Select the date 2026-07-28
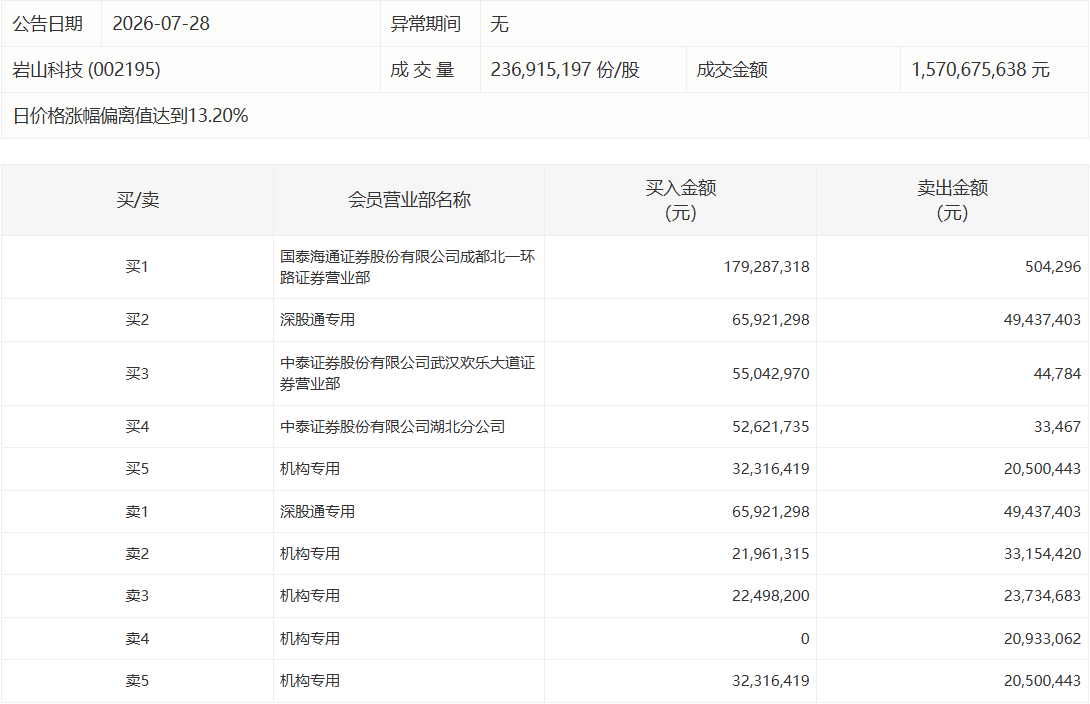 tap(161, 24)
